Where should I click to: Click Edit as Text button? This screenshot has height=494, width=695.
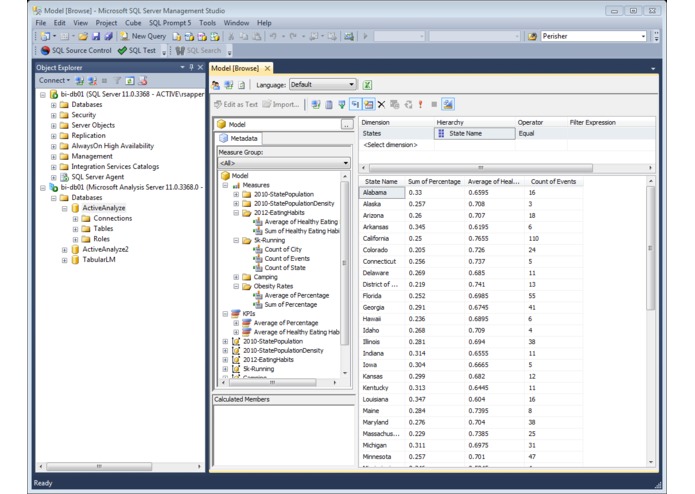click(x=236, y=105)
